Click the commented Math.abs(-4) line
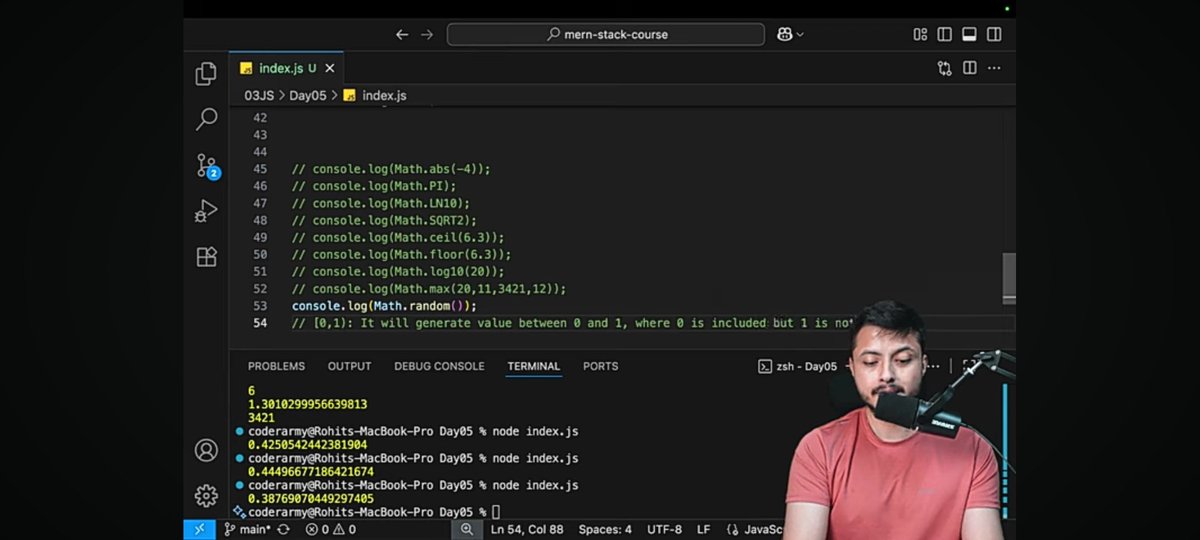Screen dimensions: 1200x540 [391, 169]
